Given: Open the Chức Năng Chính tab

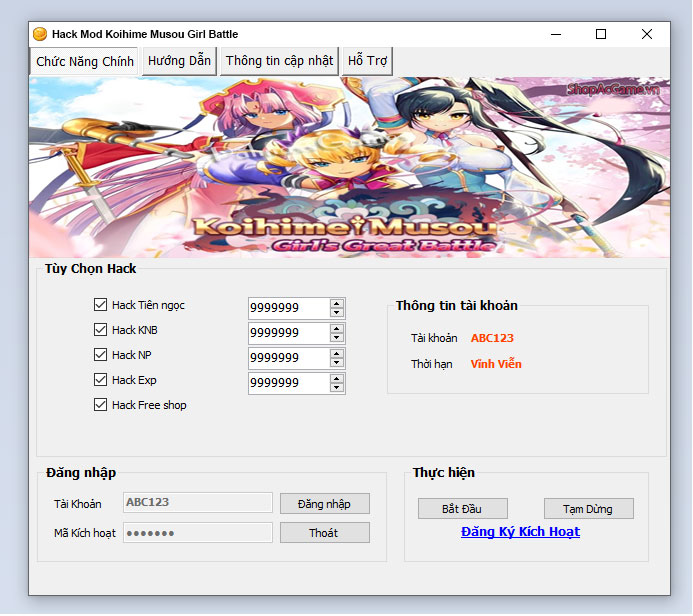Looking at the screenshot, I should tap(85, 62).
